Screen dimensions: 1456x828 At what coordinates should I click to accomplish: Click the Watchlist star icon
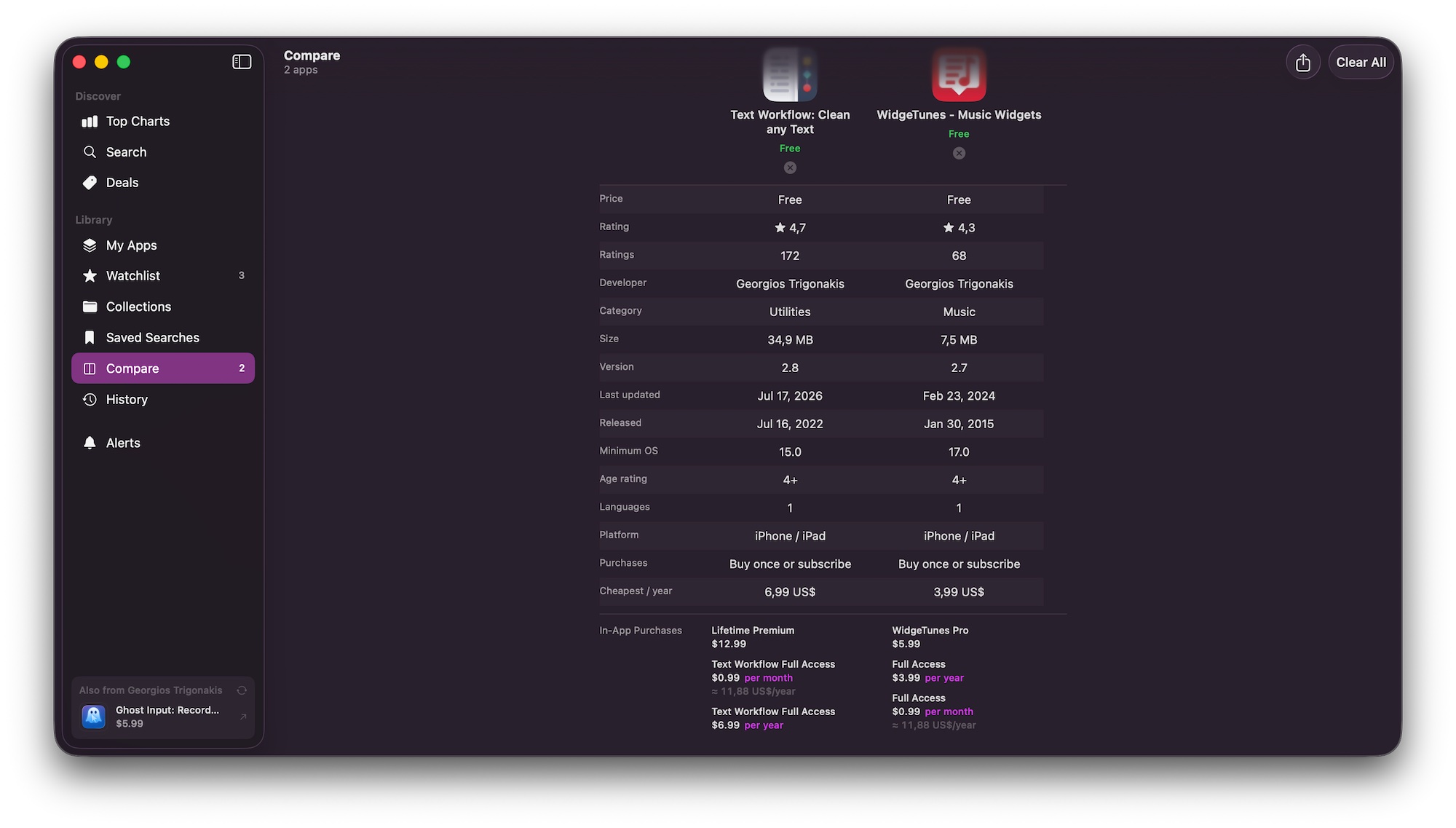point(90,276)
